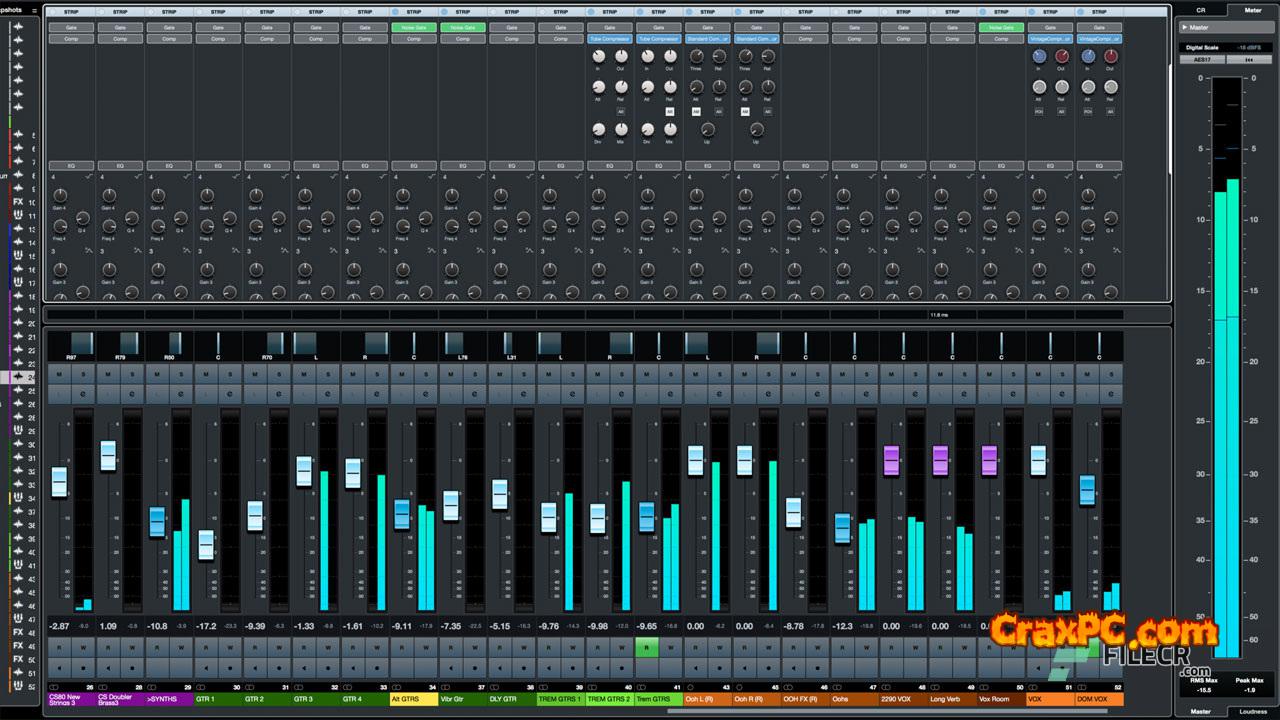Open the AES17 scale selector

tap(1201, 60)
